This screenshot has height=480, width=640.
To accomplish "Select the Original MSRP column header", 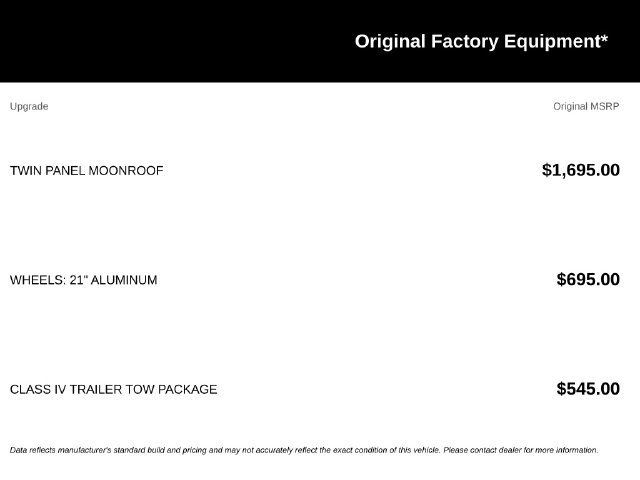I will [x=586, y=107].
